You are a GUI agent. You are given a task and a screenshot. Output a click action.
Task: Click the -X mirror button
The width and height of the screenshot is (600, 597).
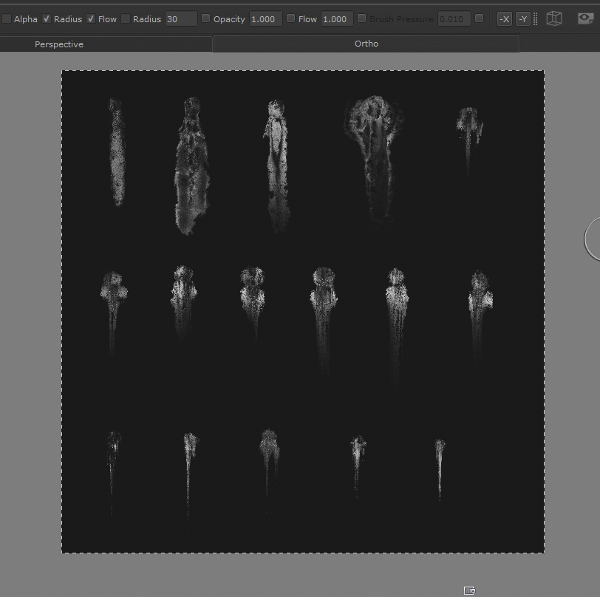[504, 19]
